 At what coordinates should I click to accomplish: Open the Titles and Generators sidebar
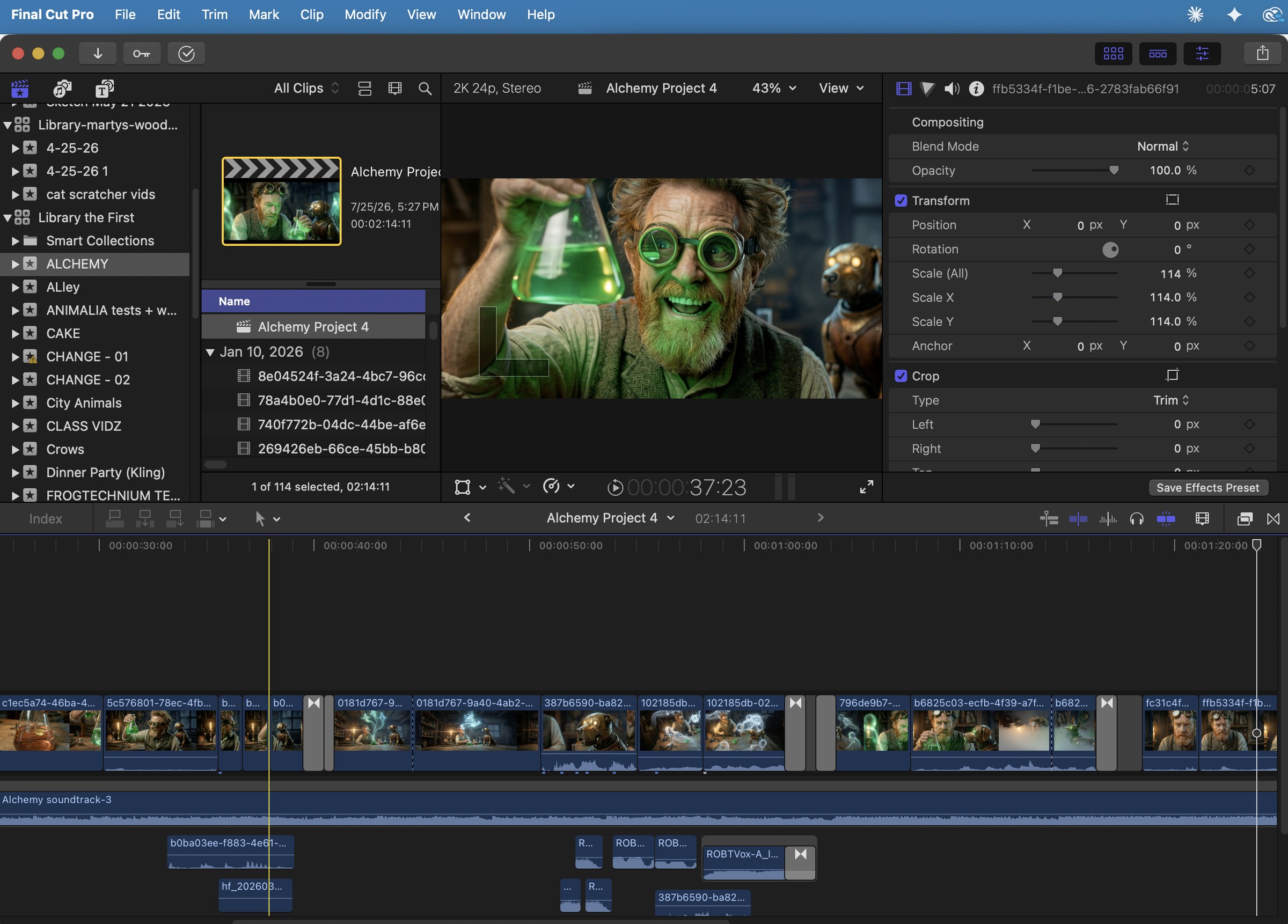[x=104, y=88]
